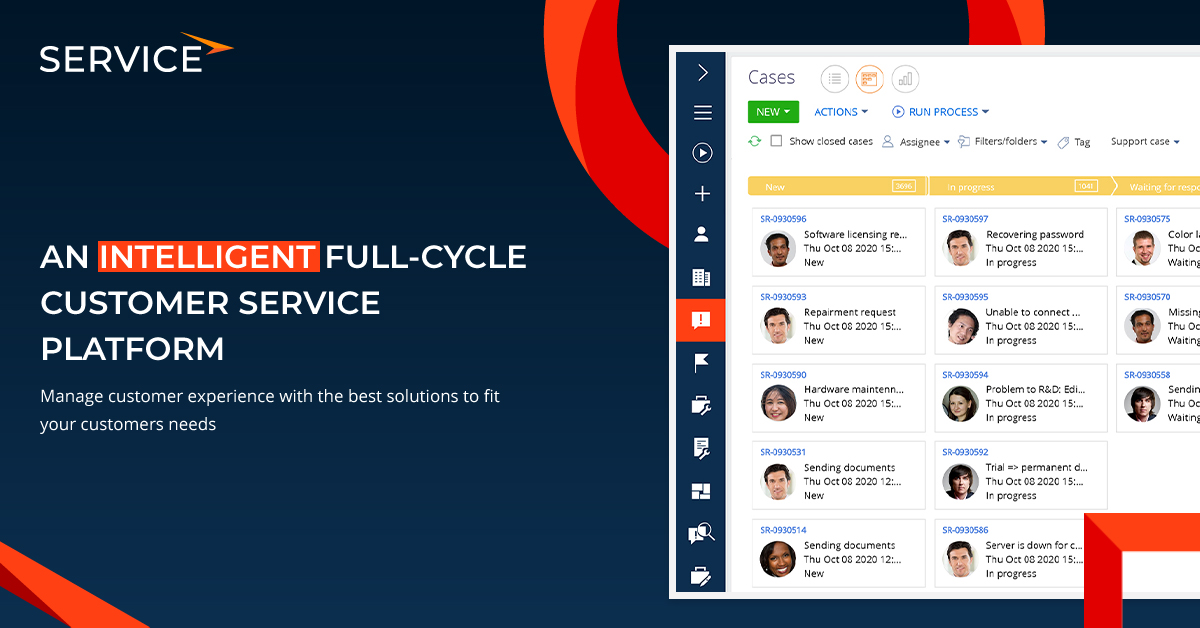The height and width of the screenshot is (628, 1200).
Task: Open the hamburger menu in the sidebar
Action: (x=701, y=112)
